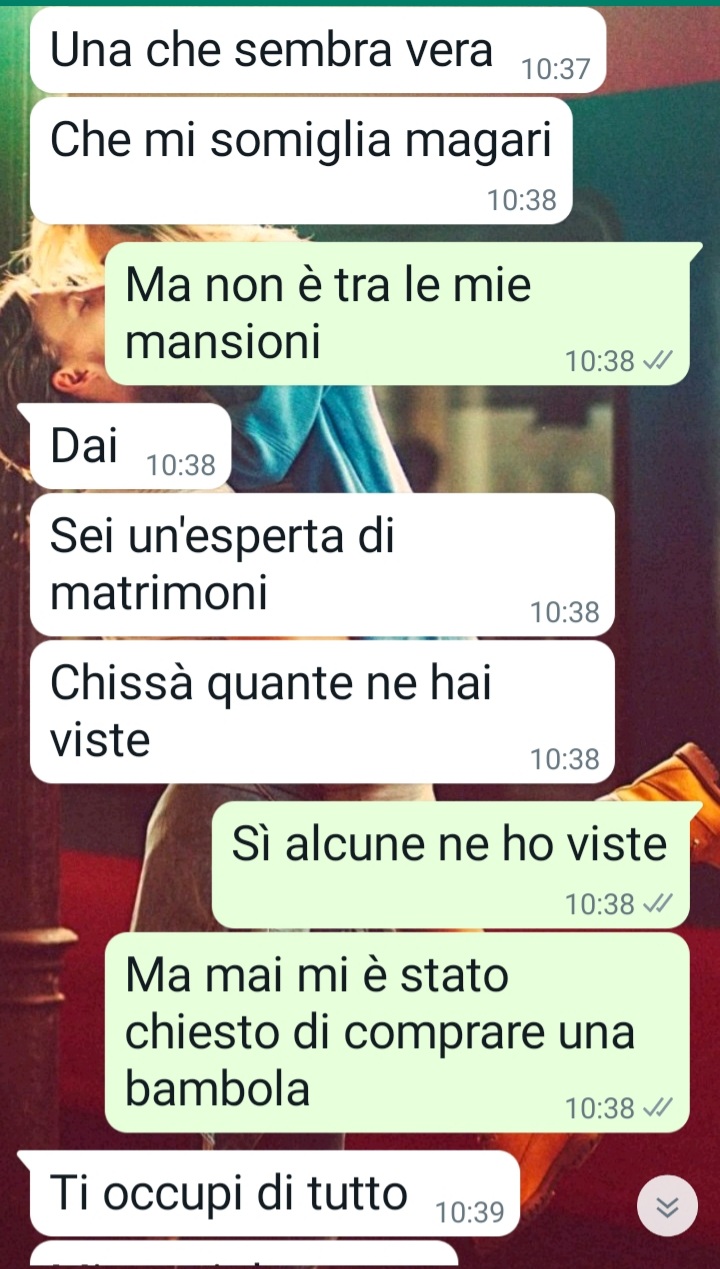720x1269 pixels.
Task: Tap the "Ma non è tra le mie mansioni" bubble
Action: click(x=398, y=315)
